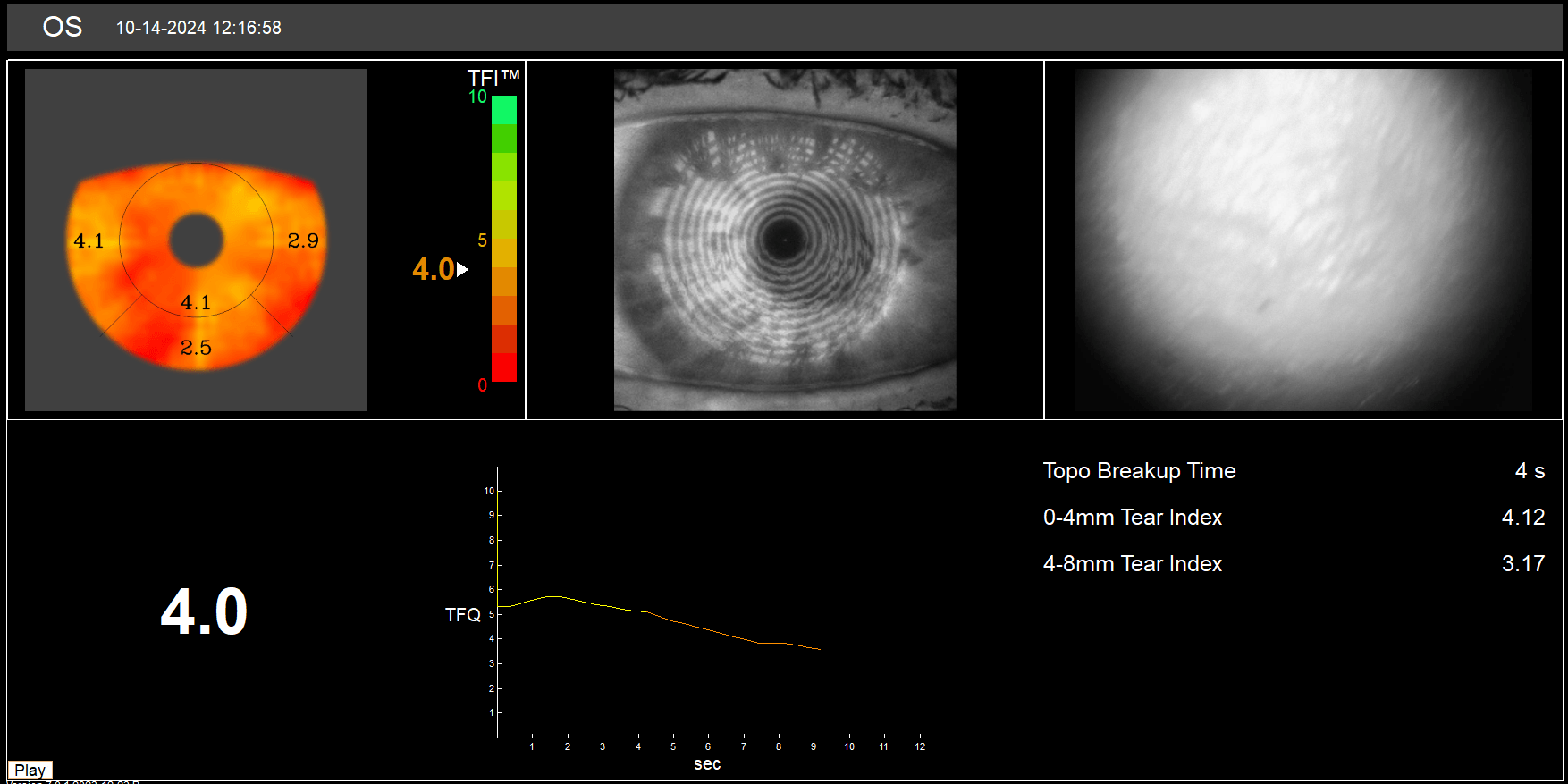1568x784 pixels.
Task: Click the Topo Breakup Time label
Action: point(1139,471)
